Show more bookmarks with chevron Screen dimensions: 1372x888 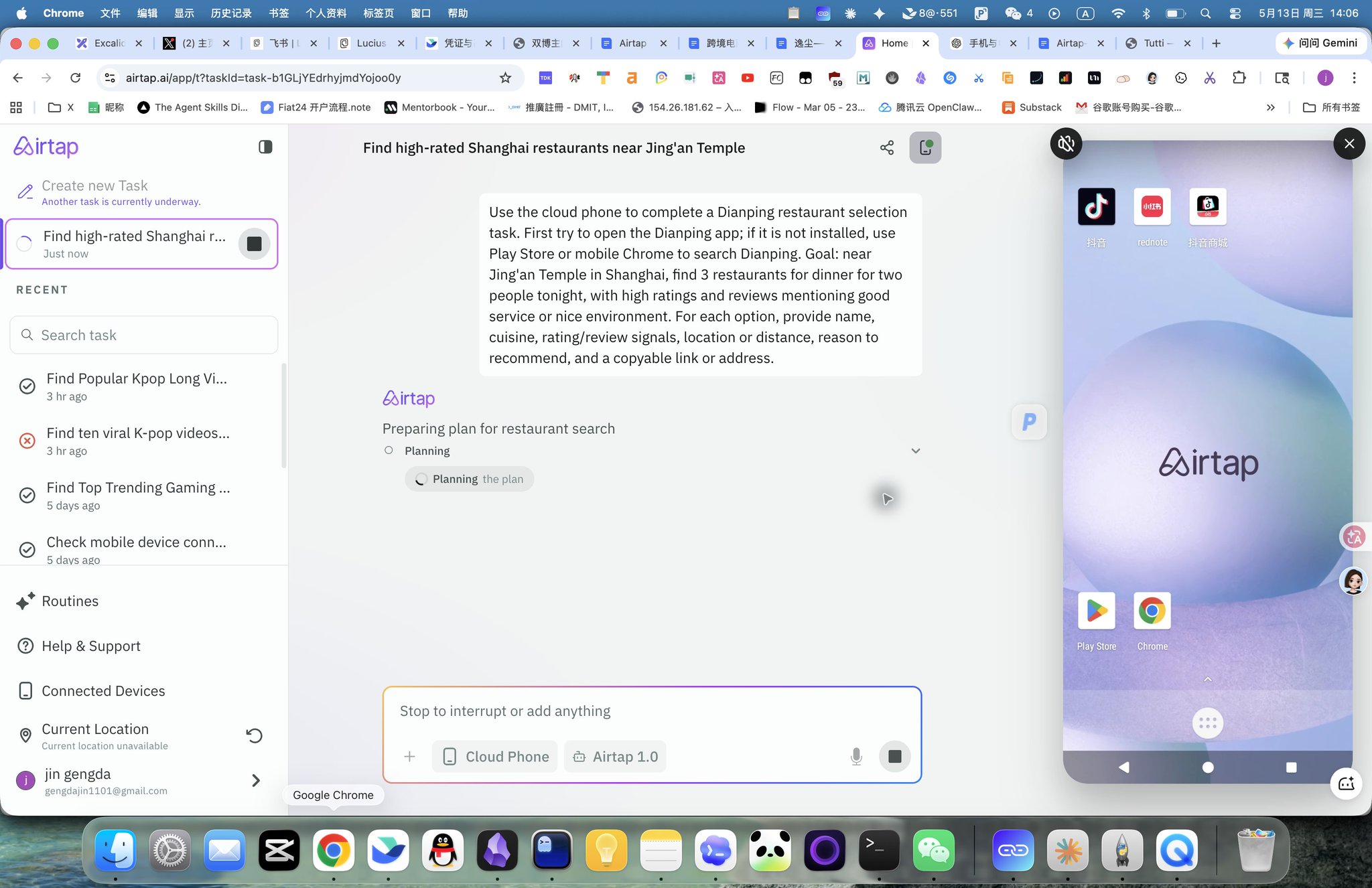(1271, 107)
